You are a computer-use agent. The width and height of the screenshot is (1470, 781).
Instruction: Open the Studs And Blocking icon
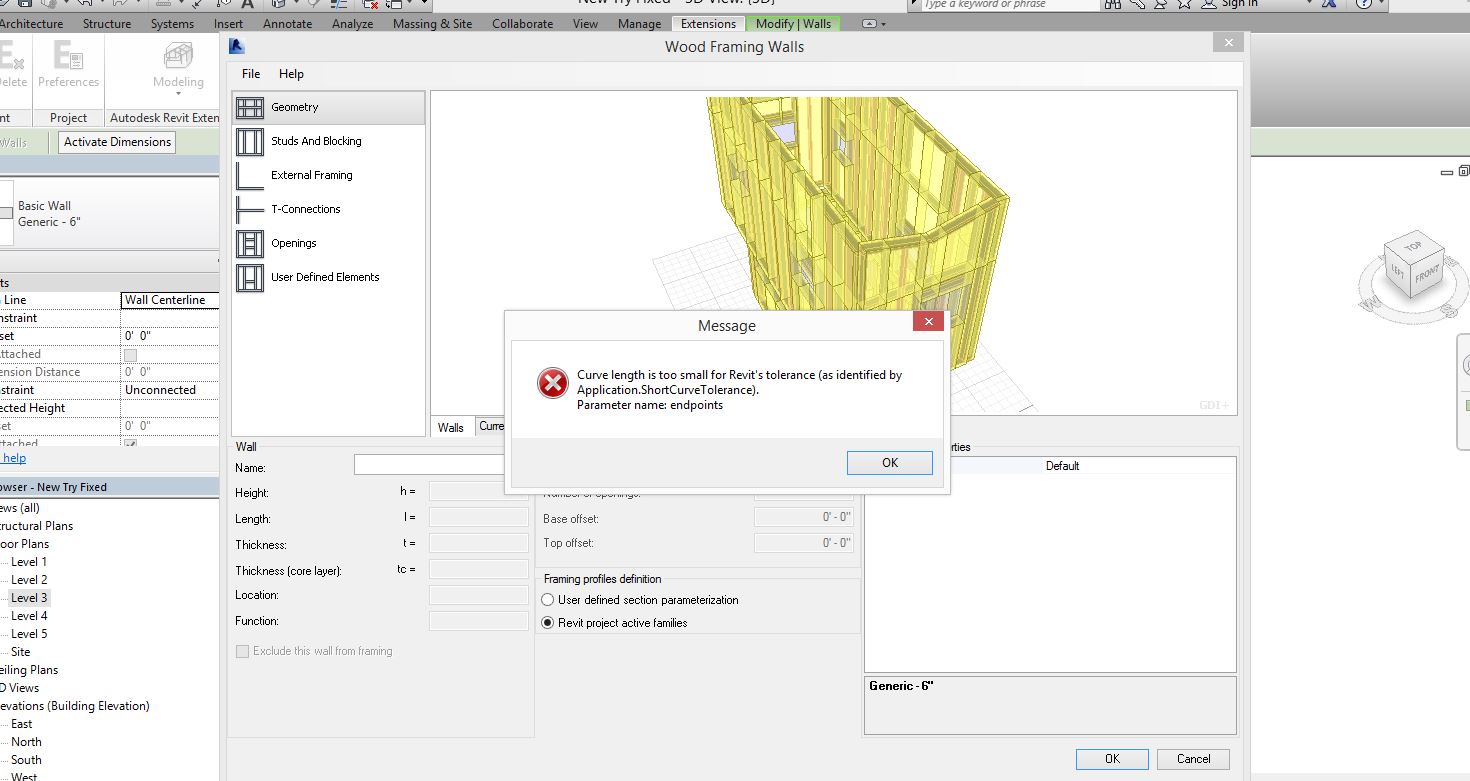(x=250, y=141)
